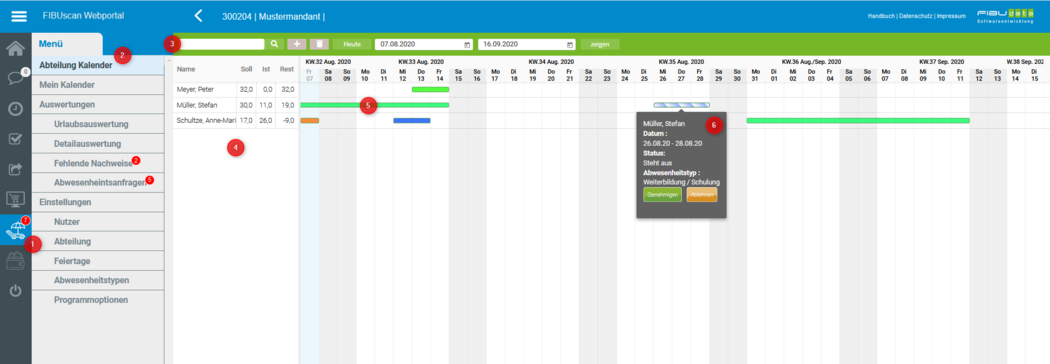Navigate back with the chevron arrow

click(198, 15)
